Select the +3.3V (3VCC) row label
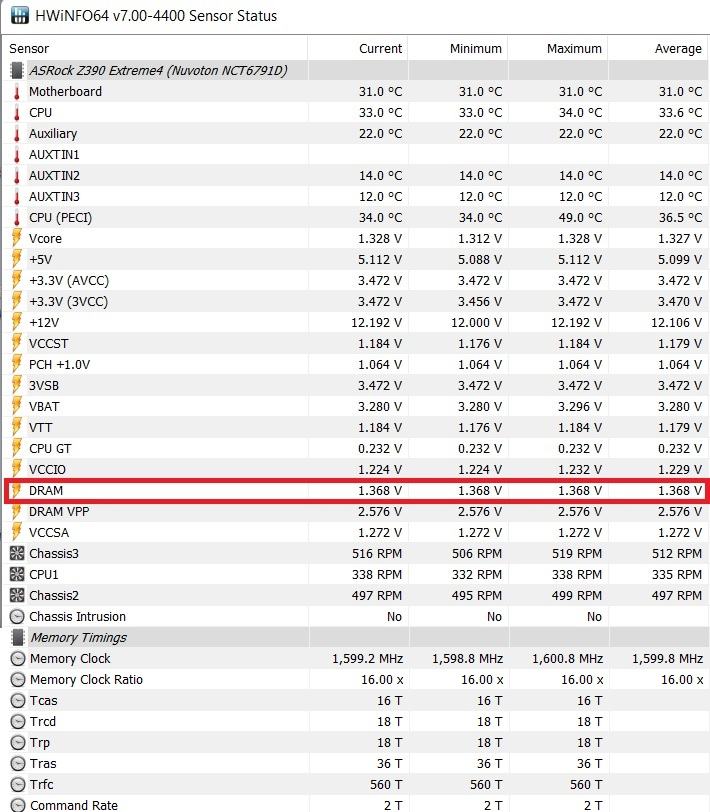Screen dimensions: 710x812 (x=68, y=302)
